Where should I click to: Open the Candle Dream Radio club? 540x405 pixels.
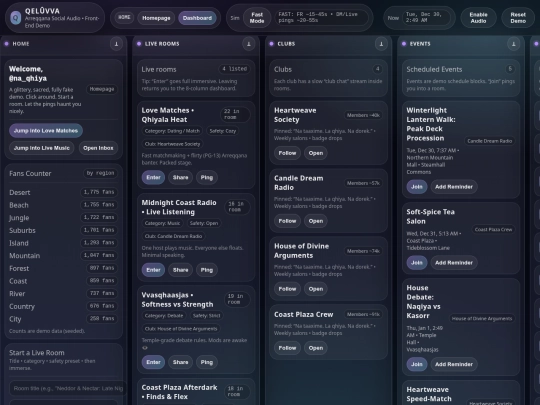[x=316, y=221]
